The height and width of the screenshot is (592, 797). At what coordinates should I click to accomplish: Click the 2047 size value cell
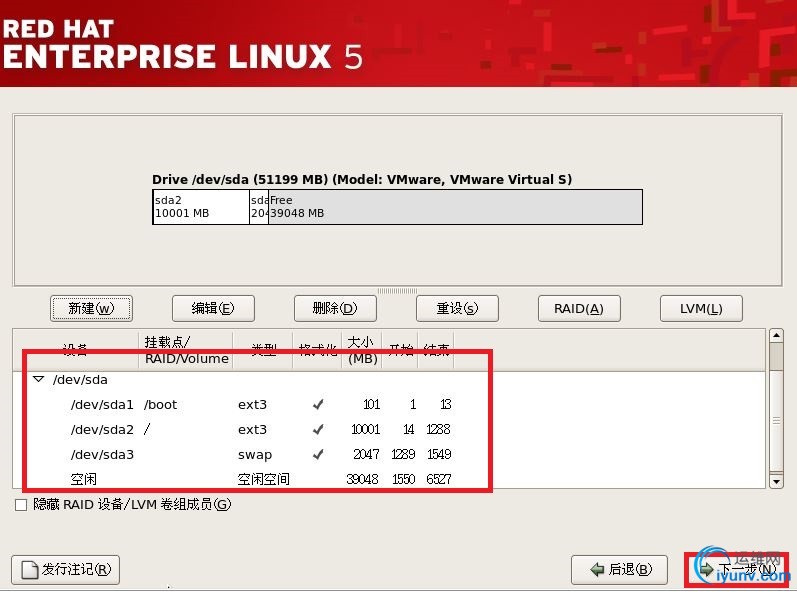pyautogui.click(x=366, y=454)
